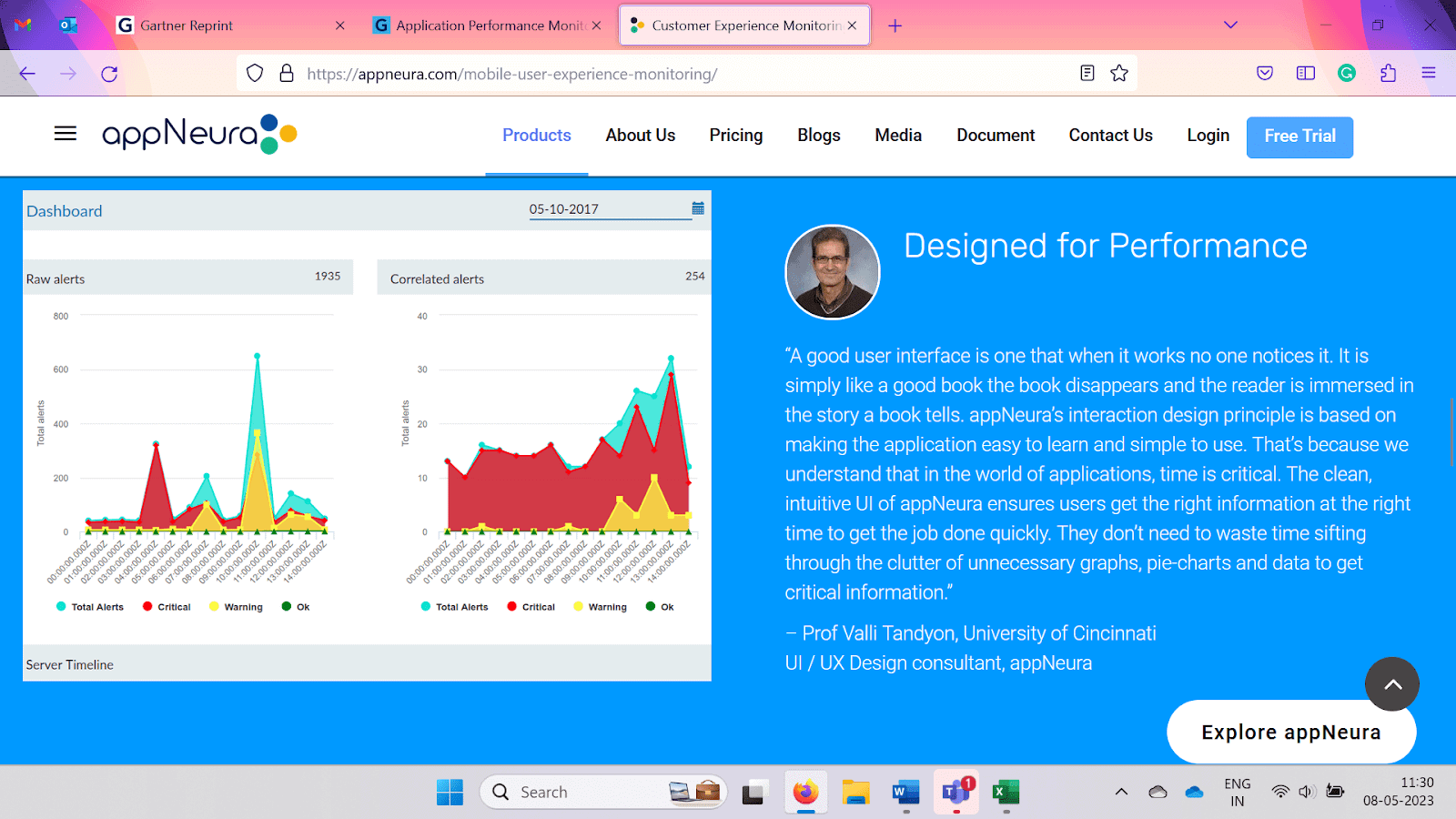
Task: Open the hamburger menu beside appNeura logo
Action: (x=66, y=134)
